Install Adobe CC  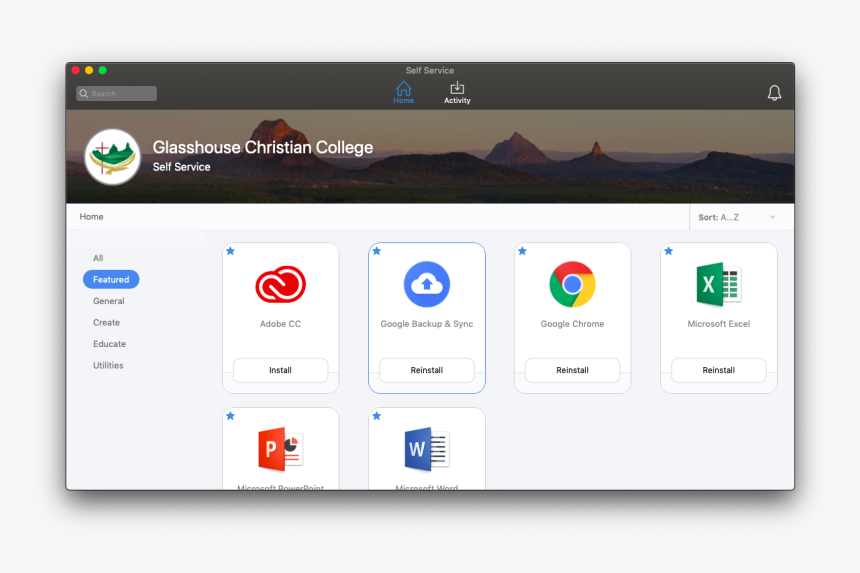click(x=280, y=370)
